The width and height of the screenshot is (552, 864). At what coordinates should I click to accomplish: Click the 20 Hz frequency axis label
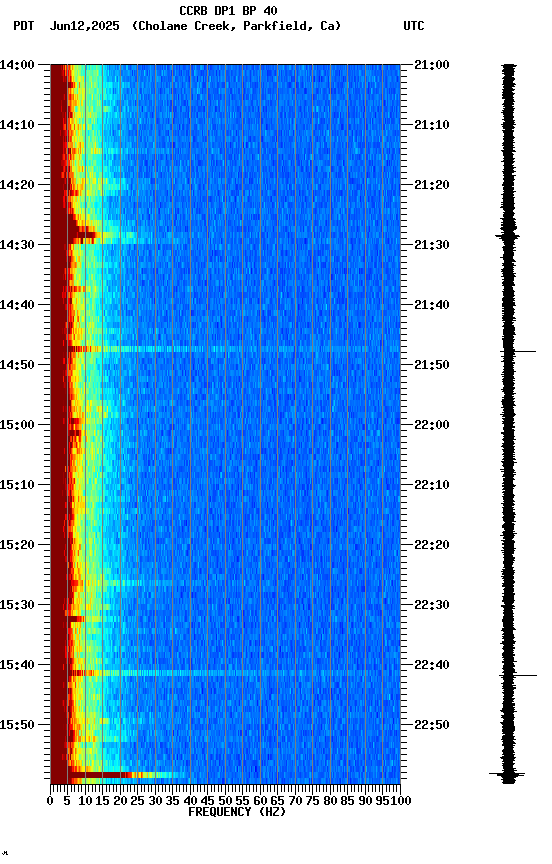coord(120,801)
